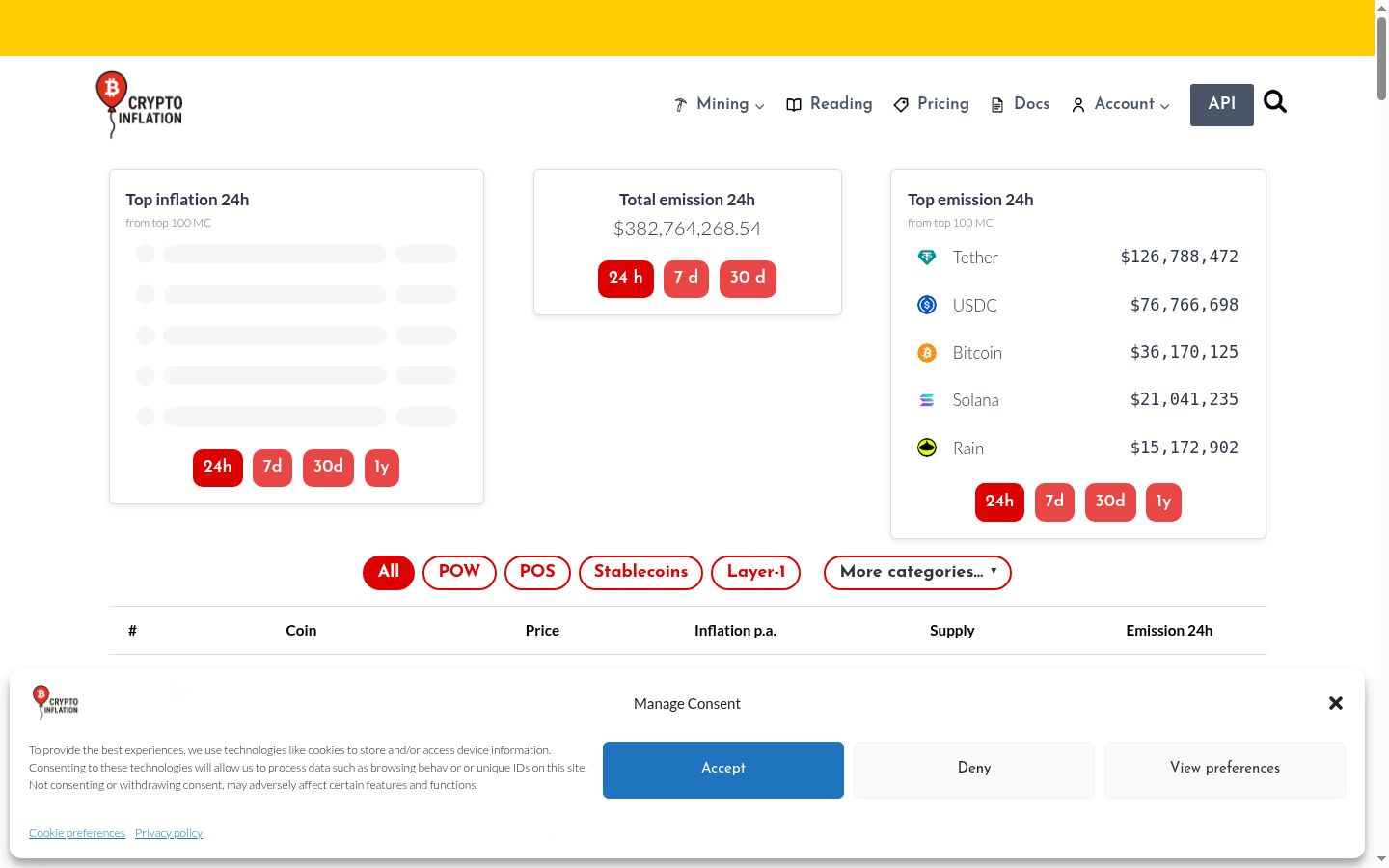
Task: Open the search magnifier icon
Action: click(x=1275, y=102)
